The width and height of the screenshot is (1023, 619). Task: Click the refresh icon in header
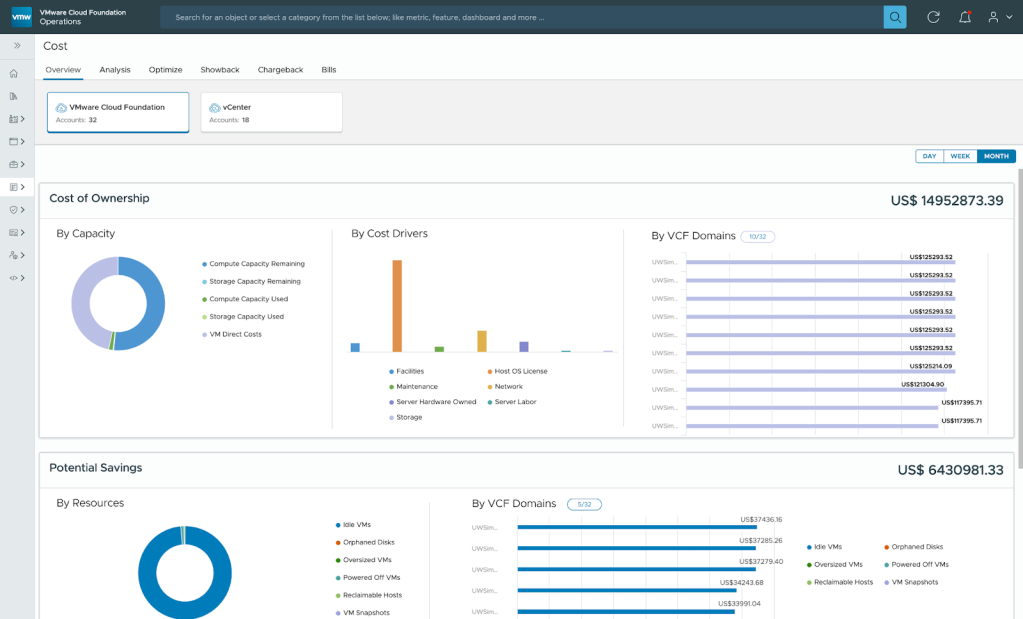tap(933, 17)
